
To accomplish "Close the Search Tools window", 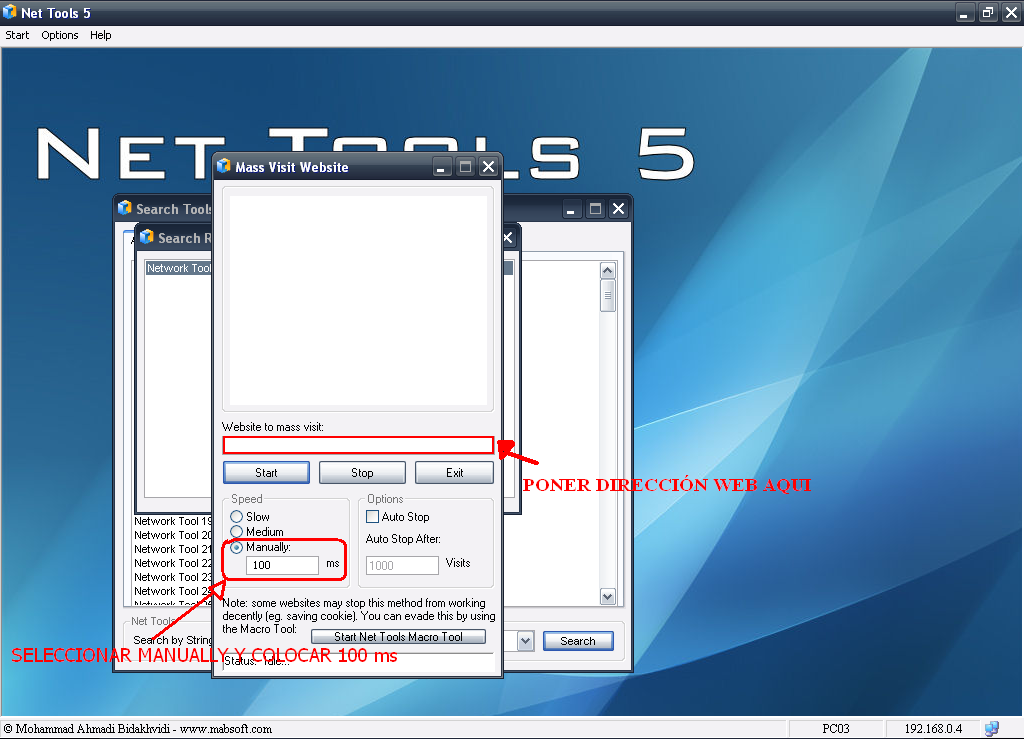I will point(618,209).
